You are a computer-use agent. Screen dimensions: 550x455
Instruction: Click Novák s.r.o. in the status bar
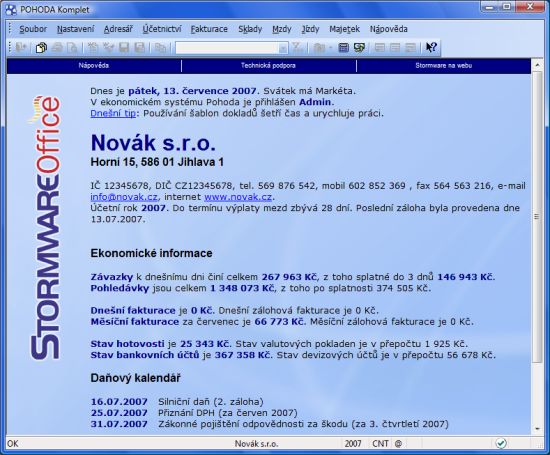(256, 444)
